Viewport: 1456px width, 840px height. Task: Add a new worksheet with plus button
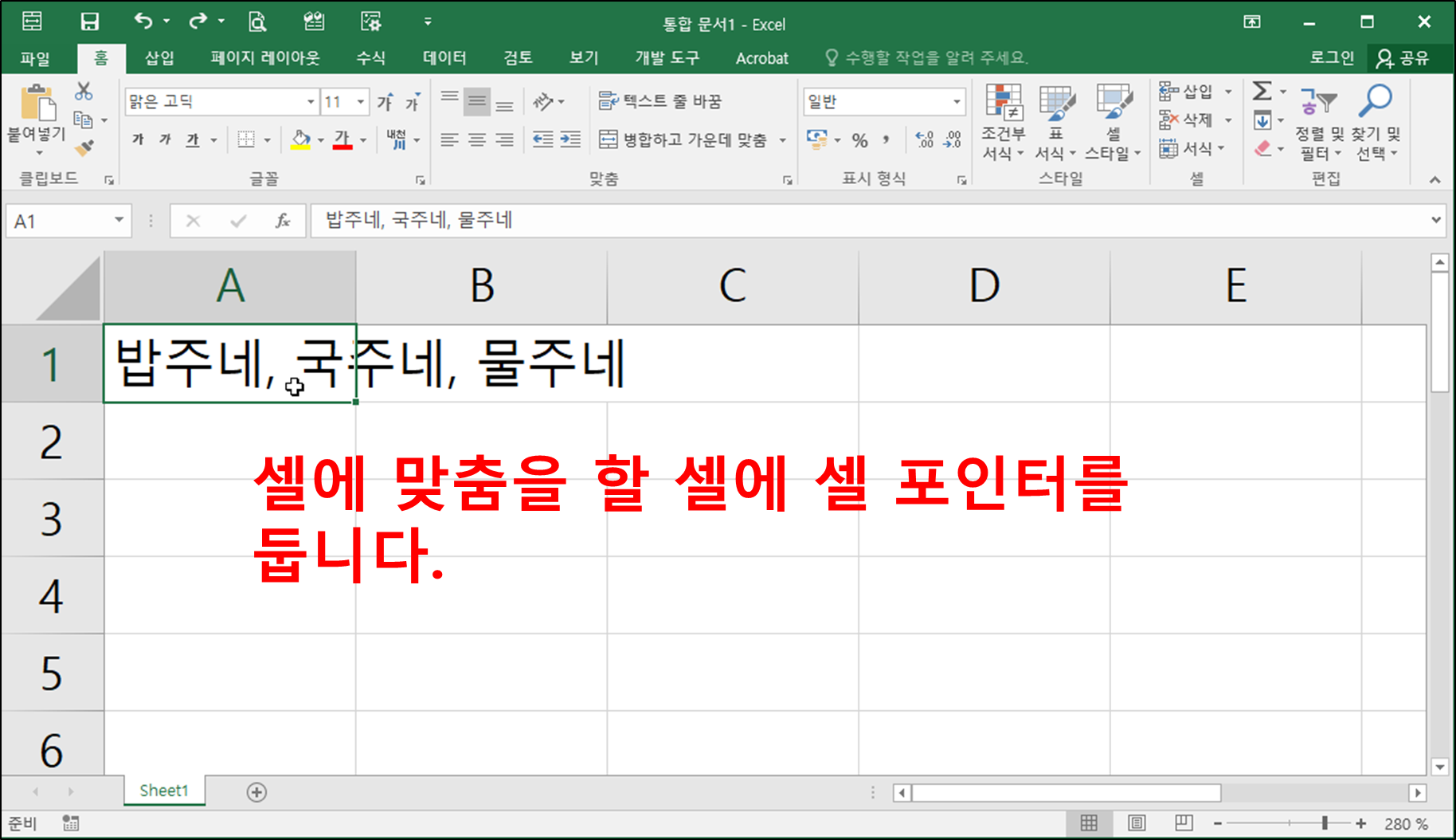(256, 791)
